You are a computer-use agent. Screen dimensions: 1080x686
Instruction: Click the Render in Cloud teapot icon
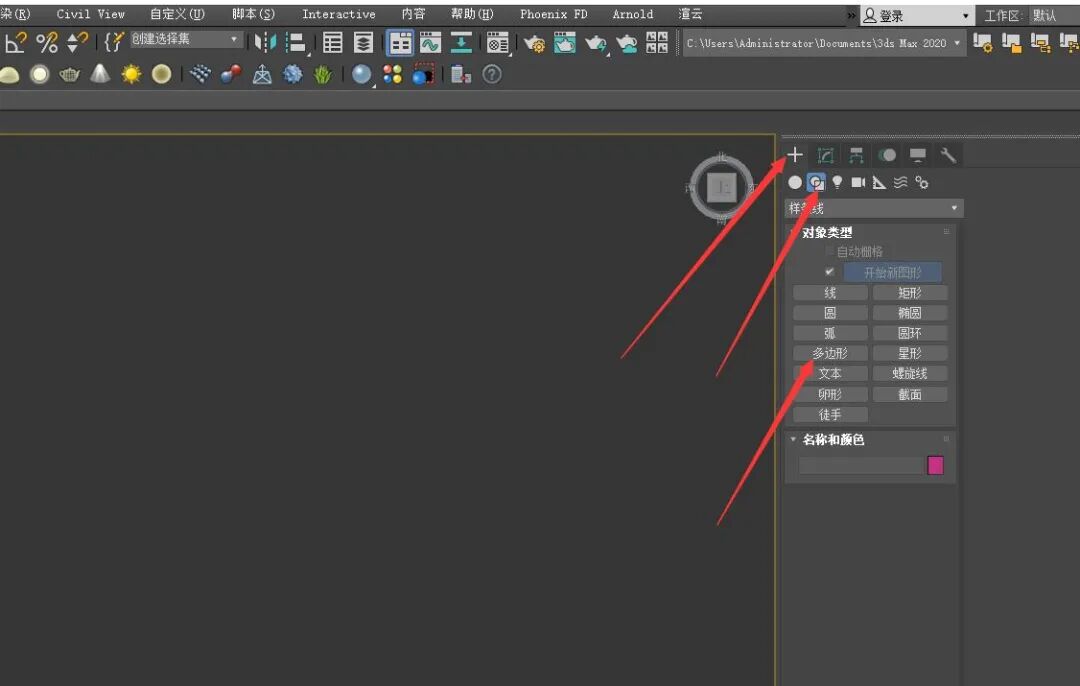pyautogui.click(x=627, y=44)
